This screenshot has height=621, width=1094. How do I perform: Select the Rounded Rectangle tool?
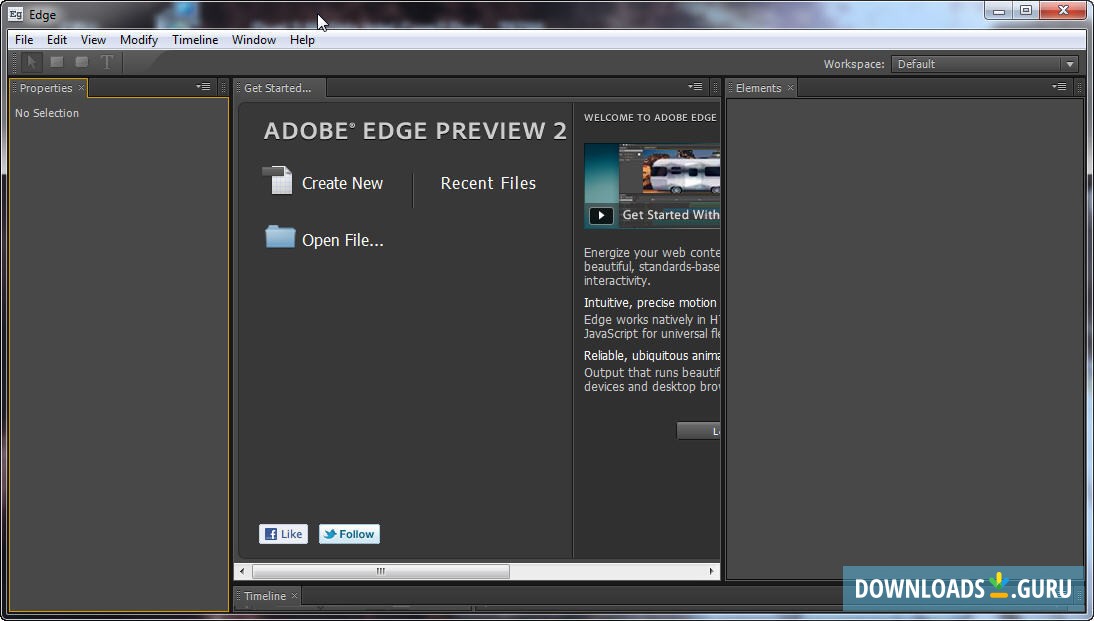82,62
